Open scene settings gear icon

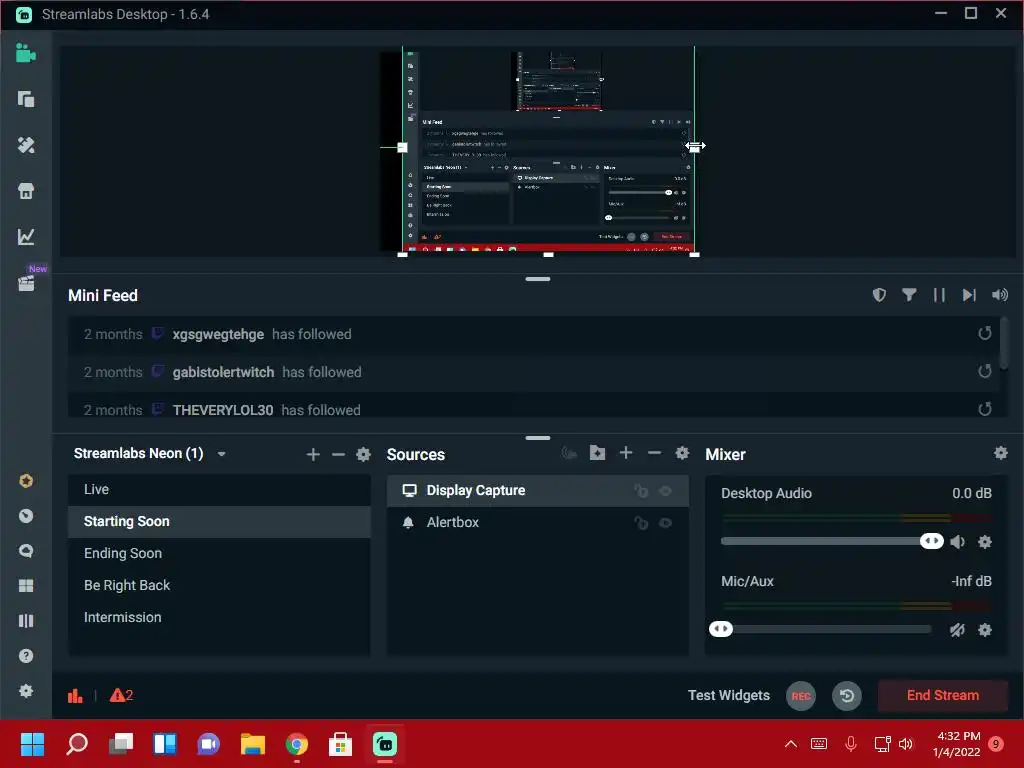(363, 455)
